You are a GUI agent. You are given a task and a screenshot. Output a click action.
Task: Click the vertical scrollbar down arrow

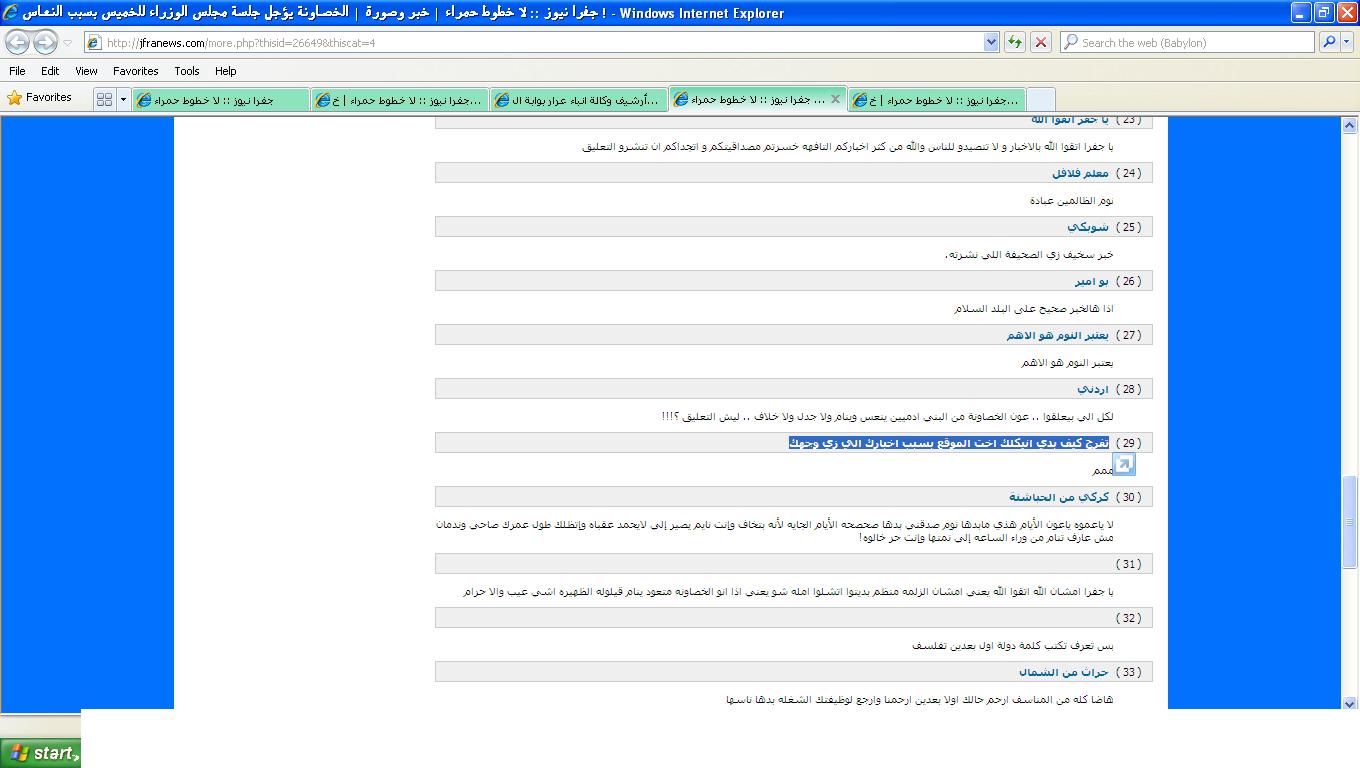[1350, 703]
